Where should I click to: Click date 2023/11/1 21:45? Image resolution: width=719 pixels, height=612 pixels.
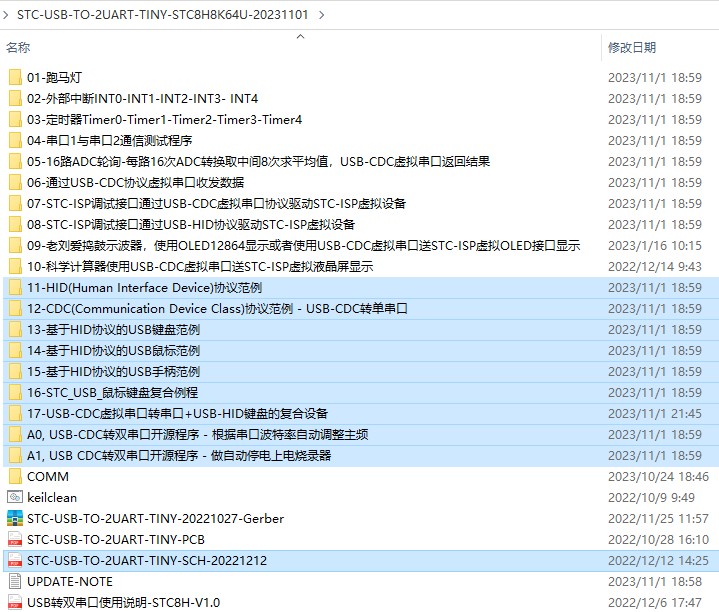pyautogui.click(x=654, y=414)
